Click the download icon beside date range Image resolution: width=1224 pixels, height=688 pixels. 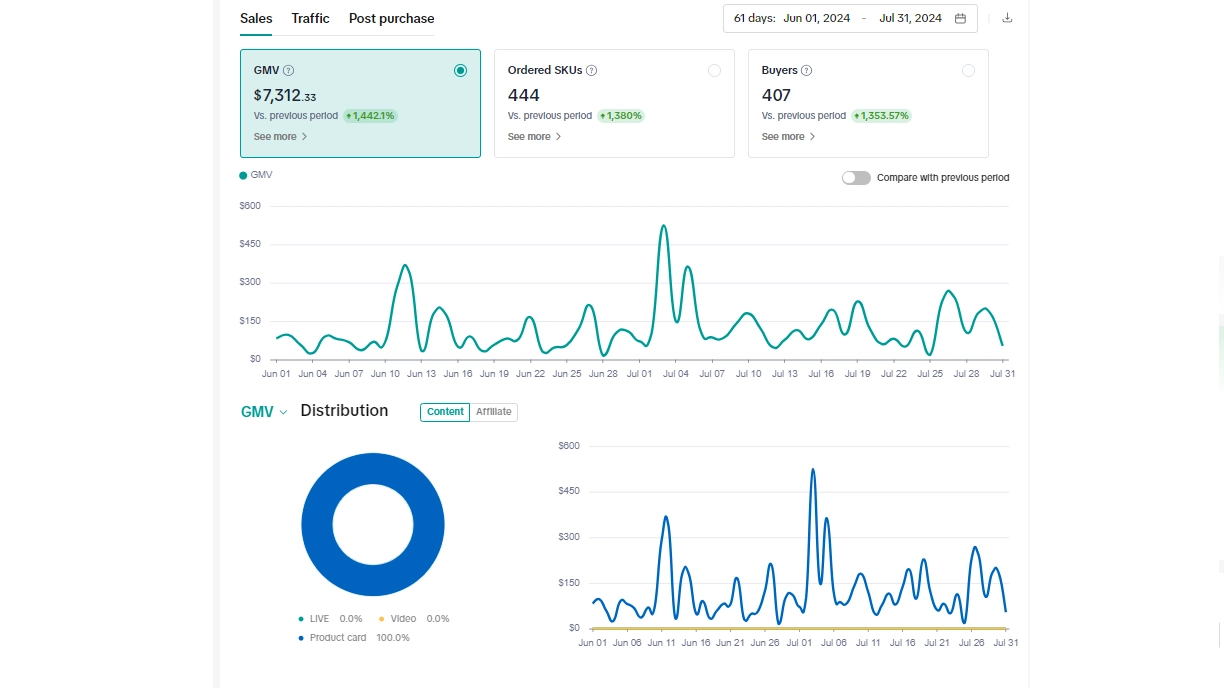click(x=1007, y=18)
